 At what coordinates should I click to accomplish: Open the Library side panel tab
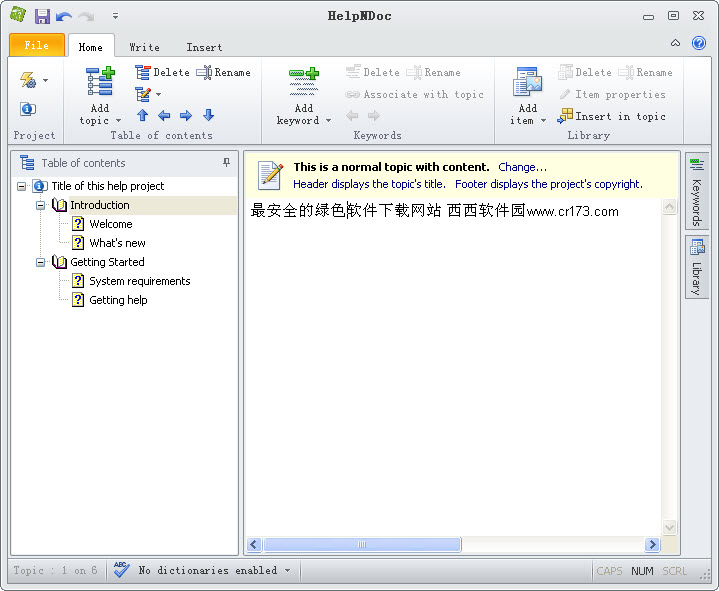697,267
